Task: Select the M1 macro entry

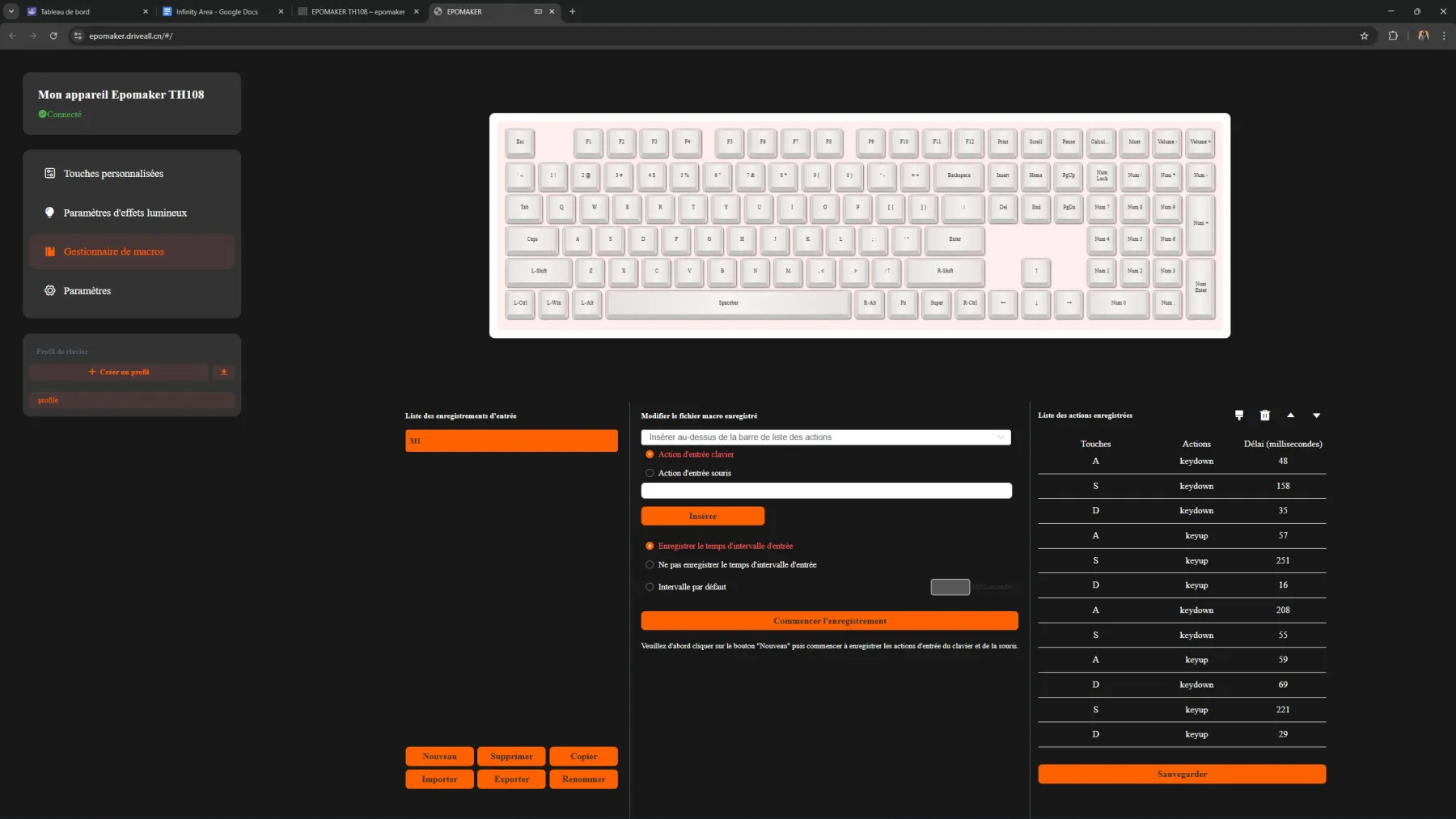Action: (x=511, y=441)
